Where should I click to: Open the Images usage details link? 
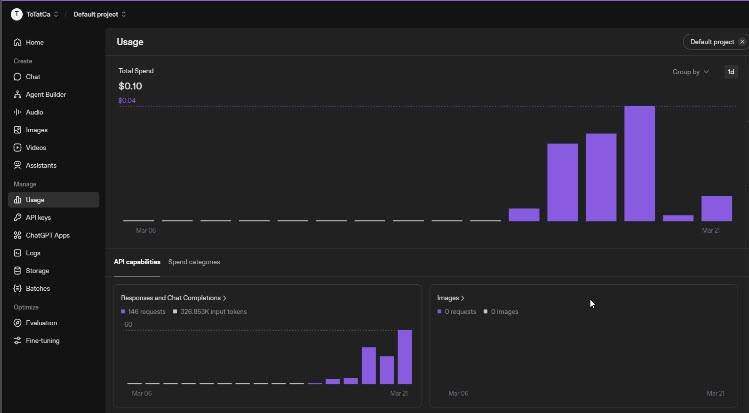pyautogui.click(x=451, y=298)
